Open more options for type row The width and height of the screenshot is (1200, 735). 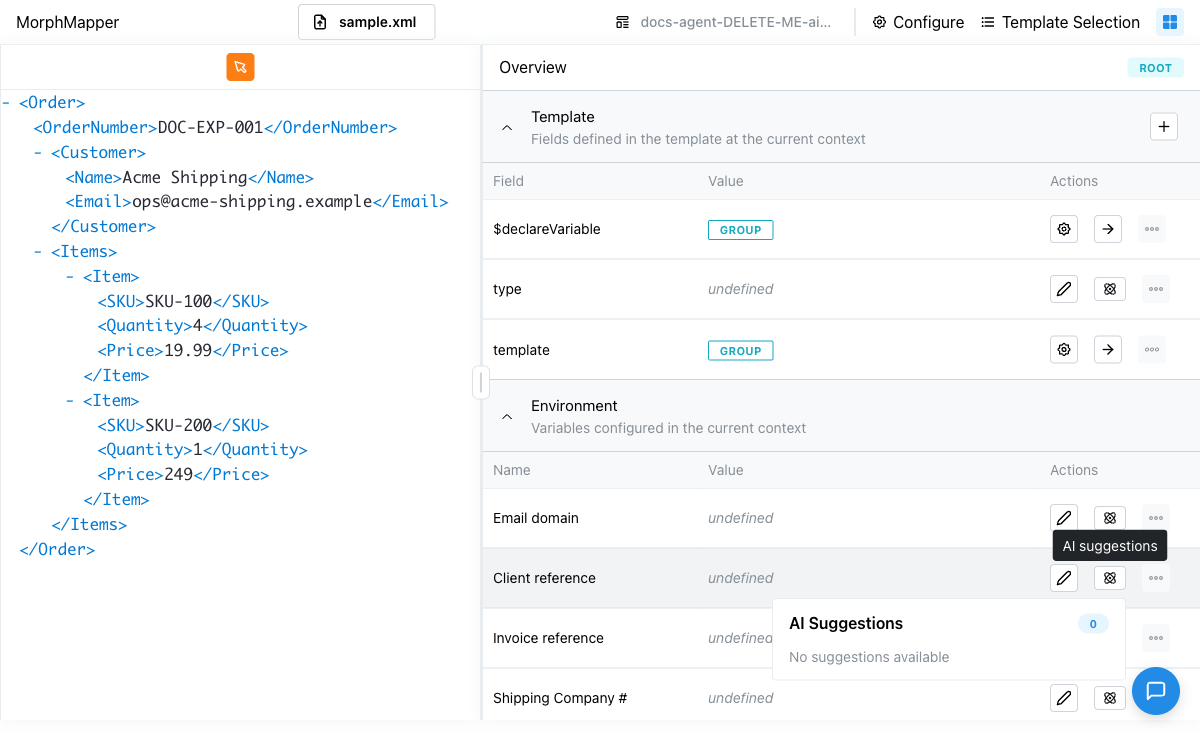tap(1156, 289)
